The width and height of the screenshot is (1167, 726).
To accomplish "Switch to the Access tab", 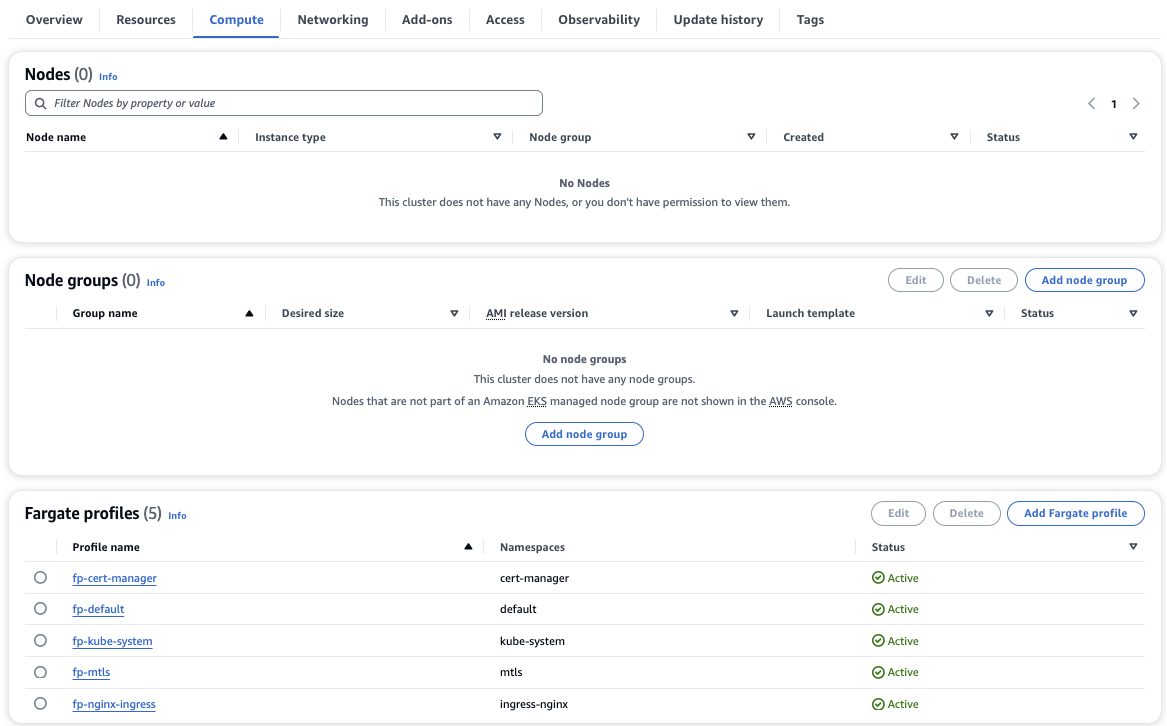I will pyautogui.click(x=505, y=19).
